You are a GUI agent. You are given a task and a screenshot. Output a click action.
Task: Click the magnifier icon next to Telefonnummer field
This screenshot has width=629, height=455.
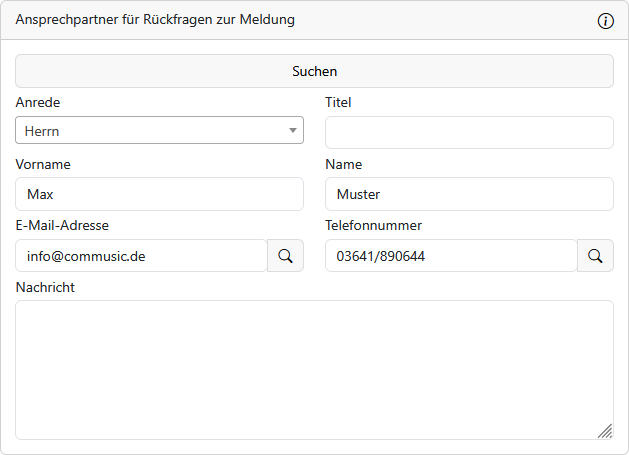595,256
